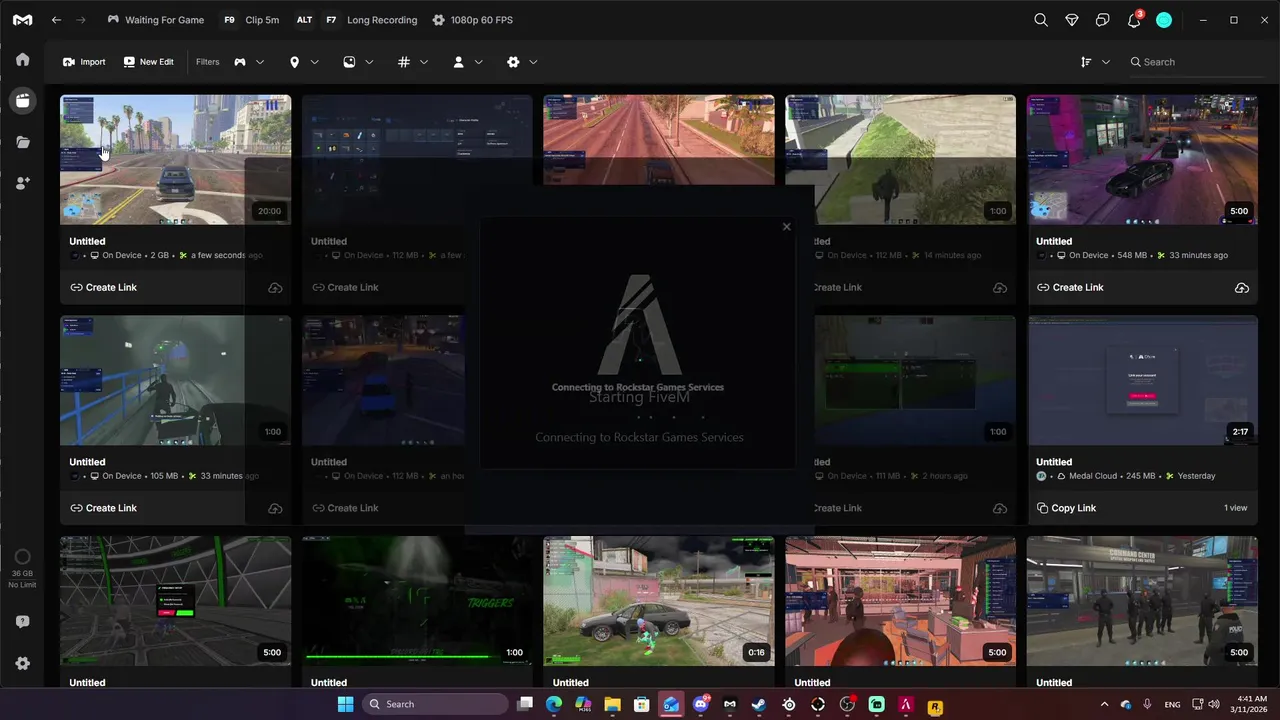
Task: Click the Waiting For Game status
Action: pos(155,20)
